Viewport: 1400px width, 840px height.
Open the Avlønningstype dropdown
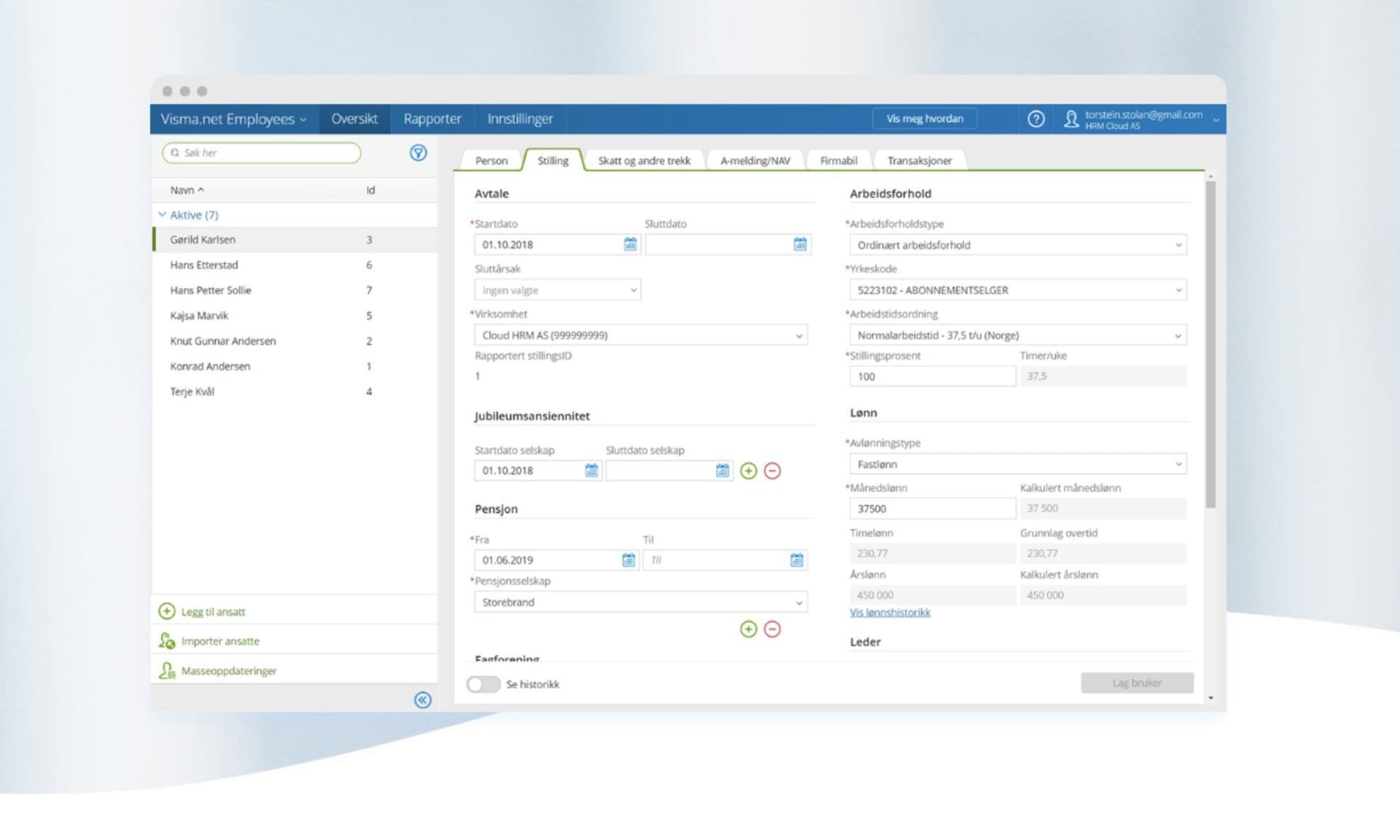click(1018, 464)
